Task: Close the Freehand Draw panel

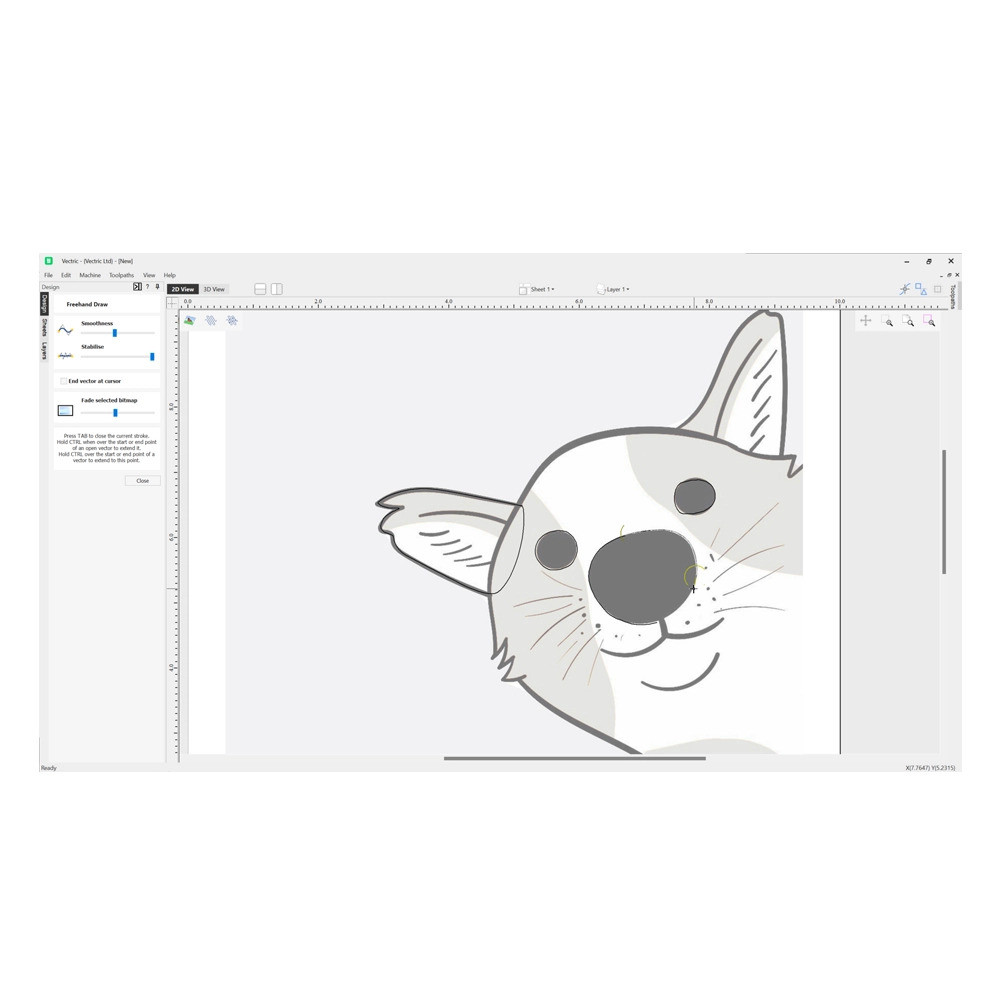Action: coord(142,480)
